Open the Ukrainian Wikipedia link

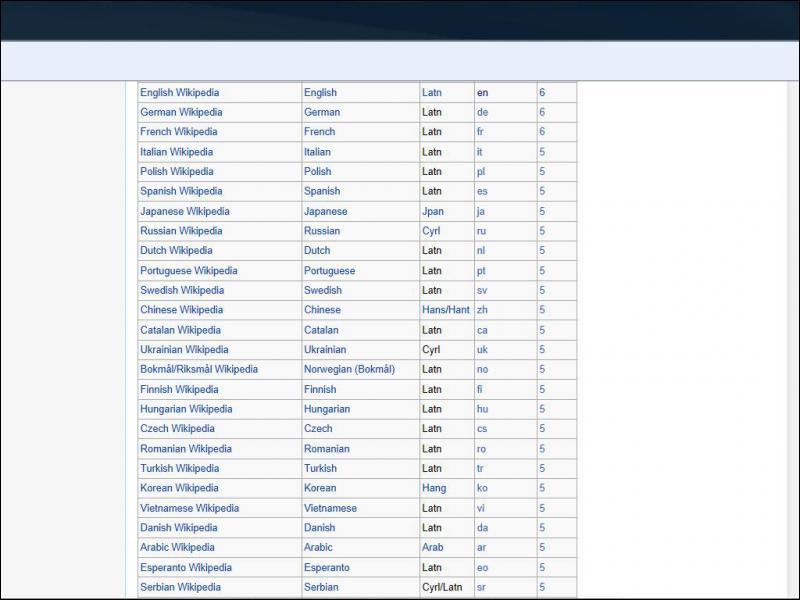(x=184, y=349)
